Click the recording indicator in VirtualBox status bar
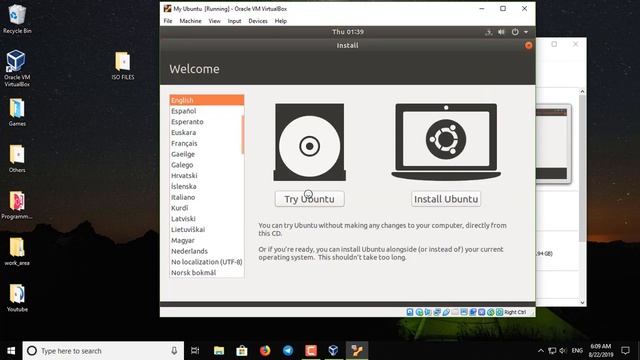 473,312
